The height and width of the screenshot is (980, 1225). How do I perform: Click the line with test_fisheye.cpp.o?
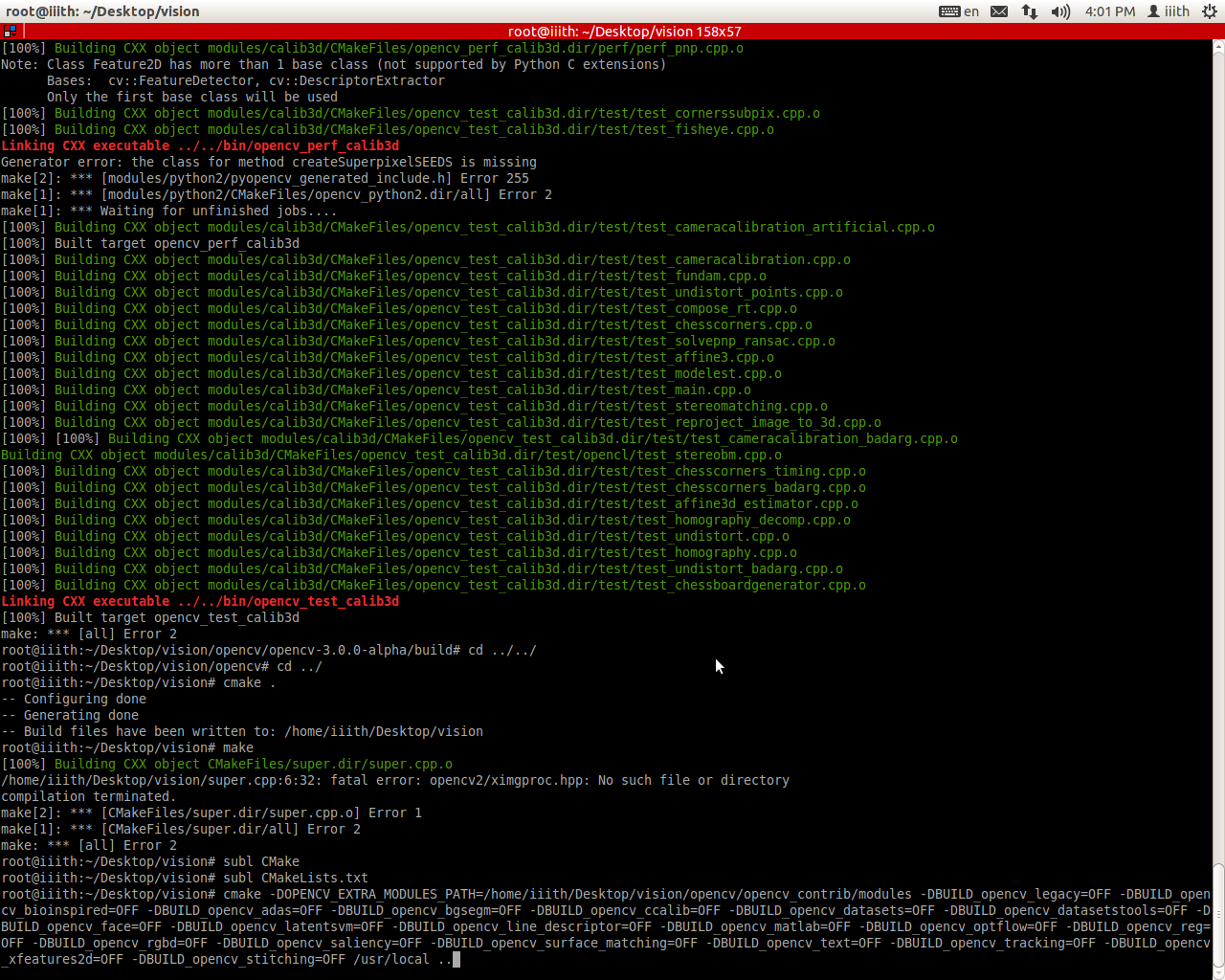[x=388, y=129]
